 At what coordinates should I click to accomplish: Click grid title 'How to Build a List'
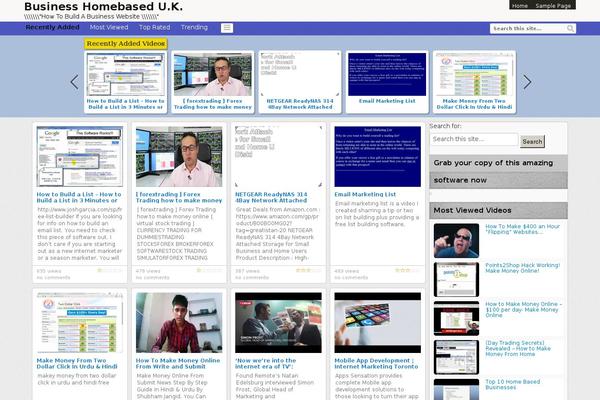(x=79, y=197)
